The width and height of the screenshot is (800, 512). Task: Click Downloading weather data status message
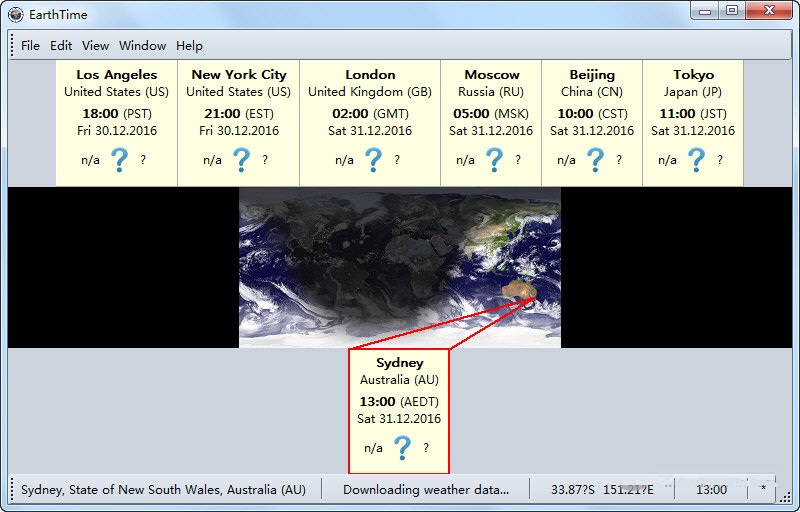click(426, 490)
